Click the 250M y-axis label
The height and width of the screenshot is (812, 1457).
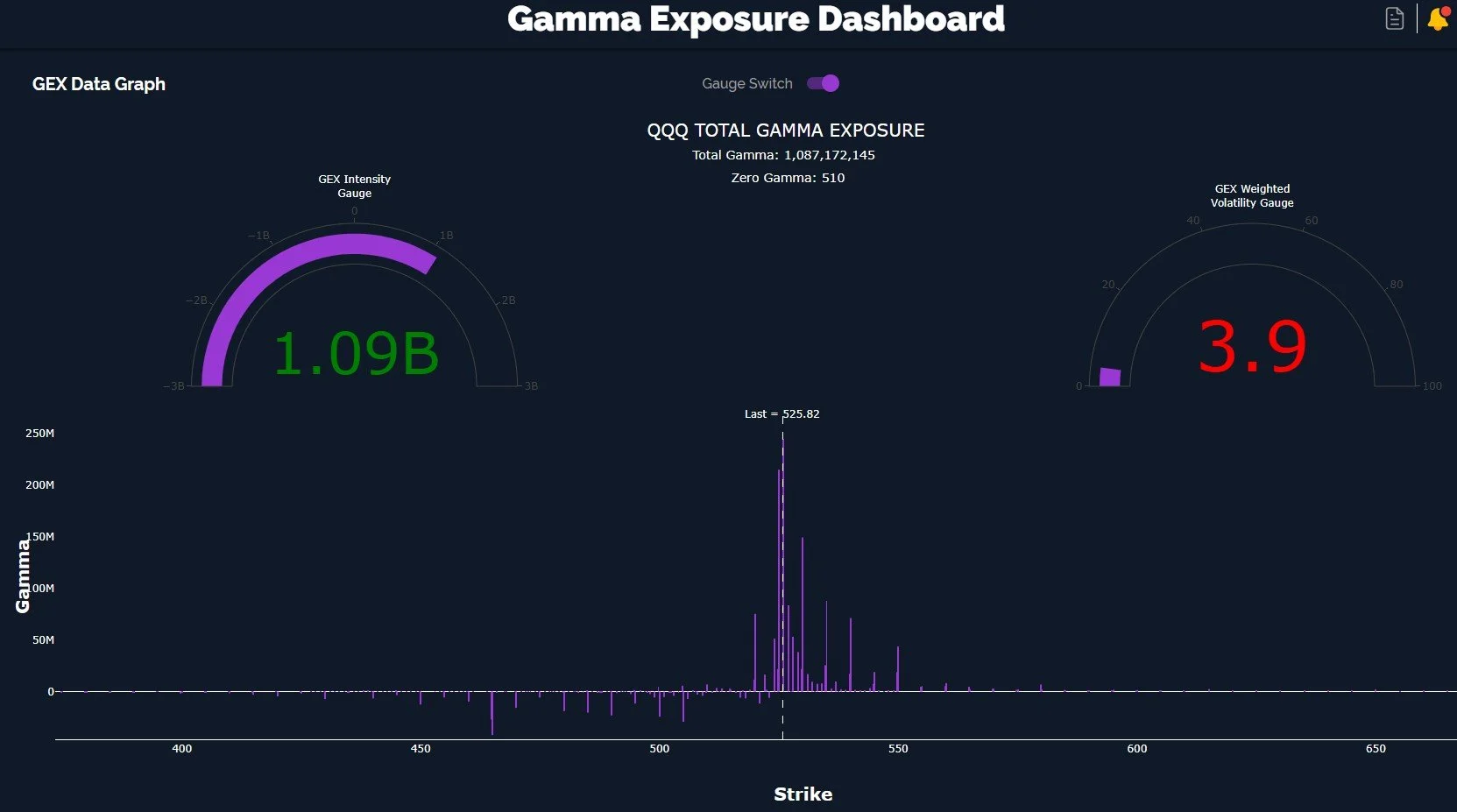pos(40,434)
